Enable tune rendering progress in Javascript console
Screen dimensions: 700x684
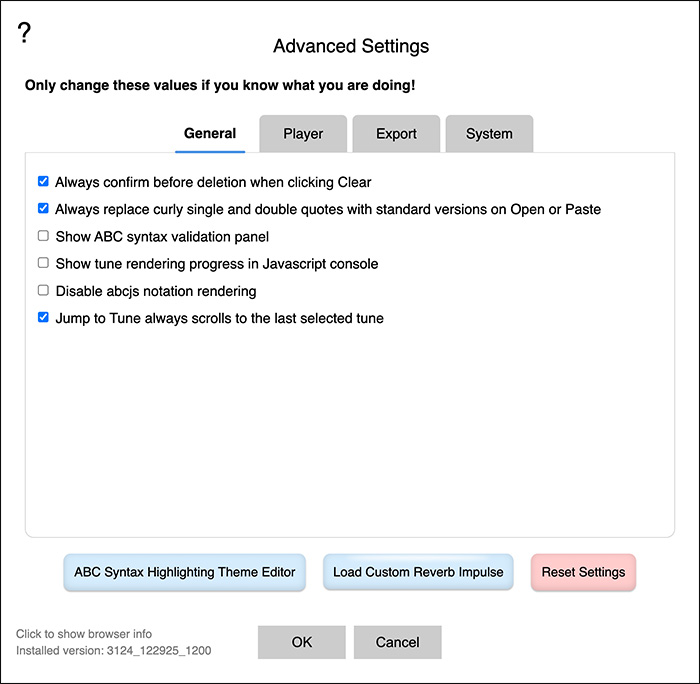point(43,264)
